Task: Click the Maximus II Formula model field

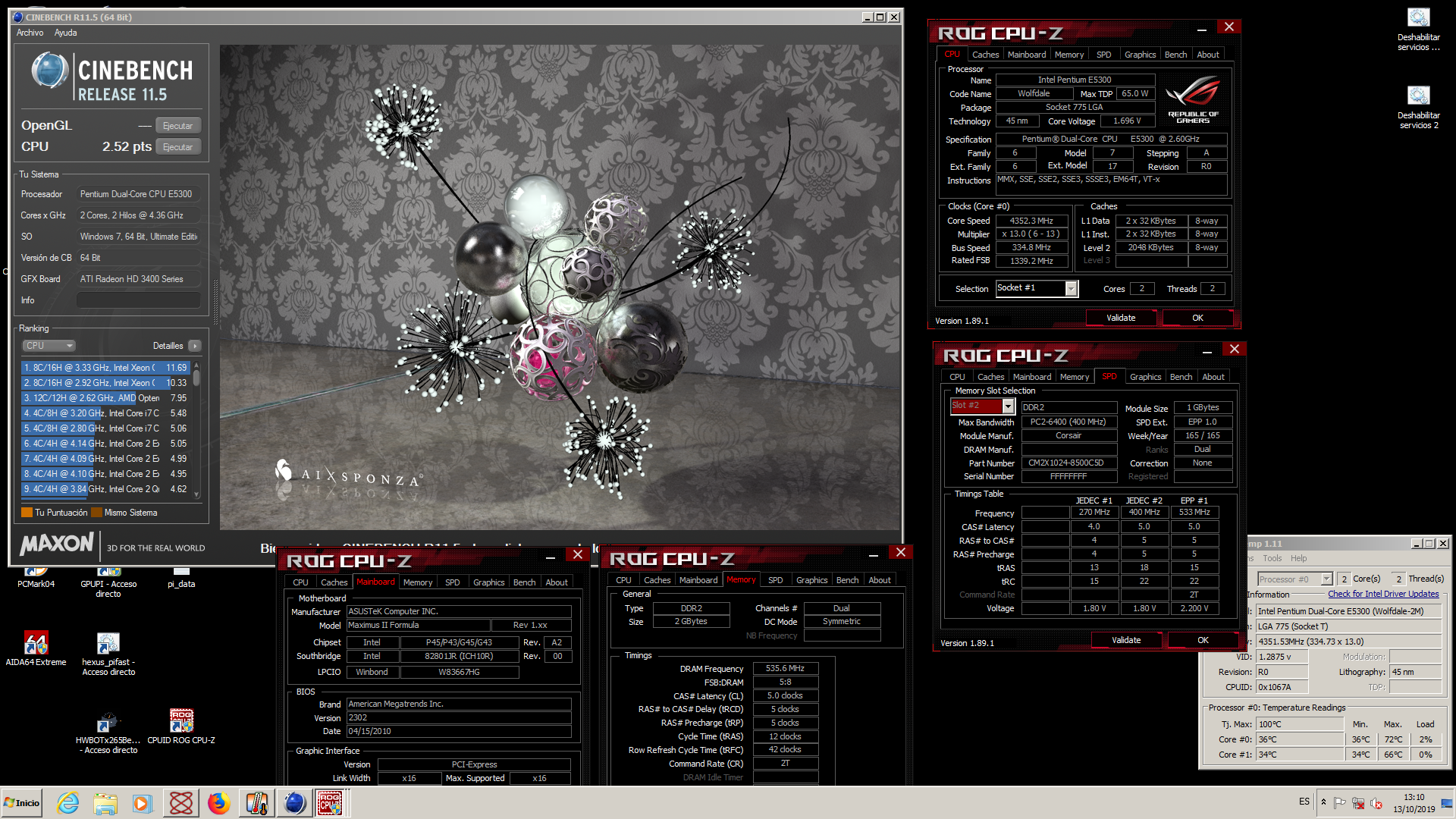Action: click(x=418, y=625)
